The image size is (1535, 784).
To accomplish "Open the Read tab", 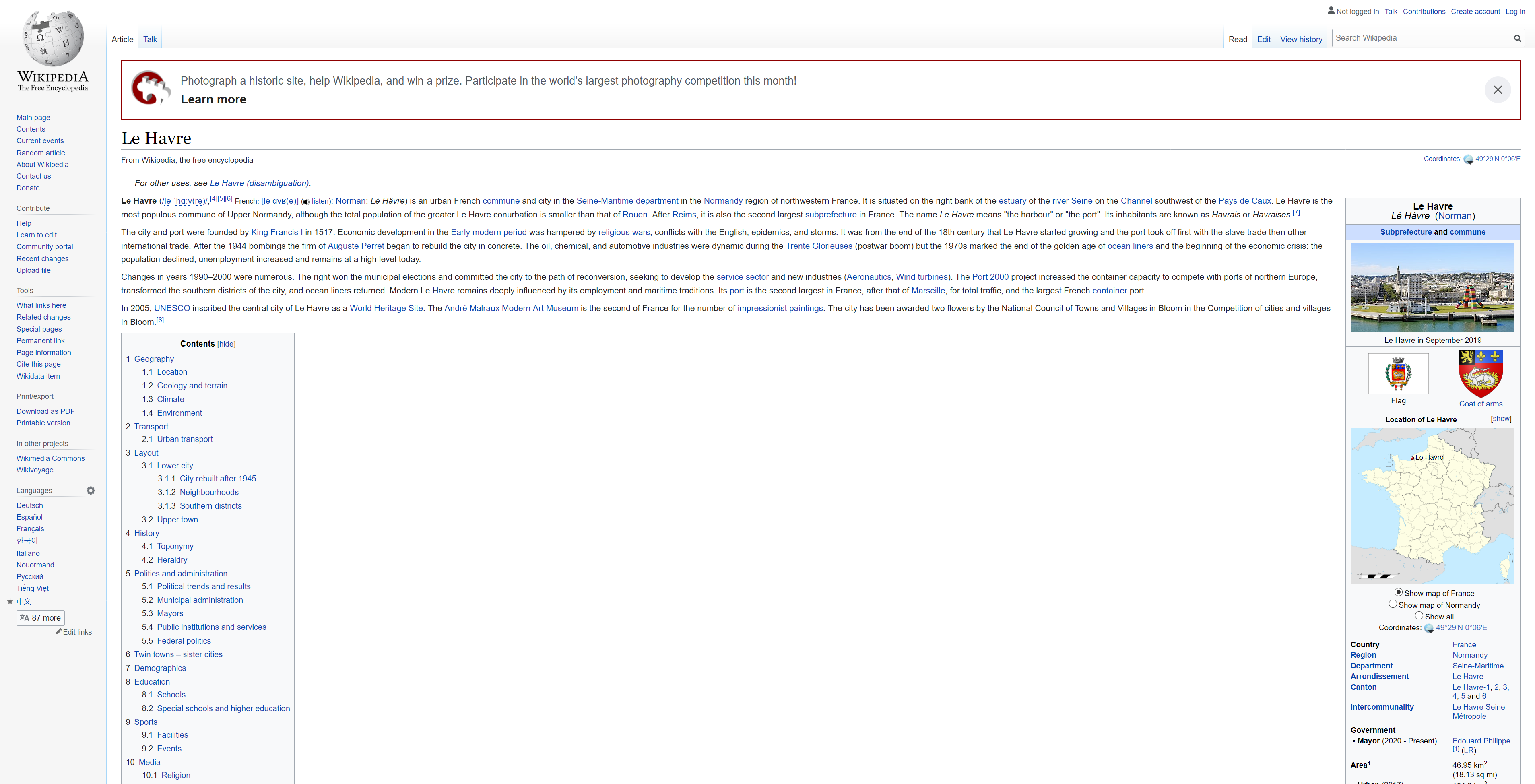I will pos(1238,39).
